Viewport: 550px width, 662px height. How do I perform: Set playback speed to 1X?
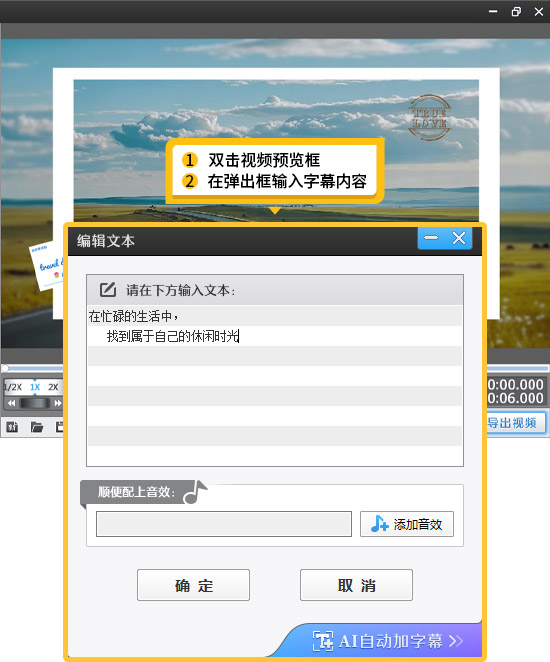[x=35, y=387]
